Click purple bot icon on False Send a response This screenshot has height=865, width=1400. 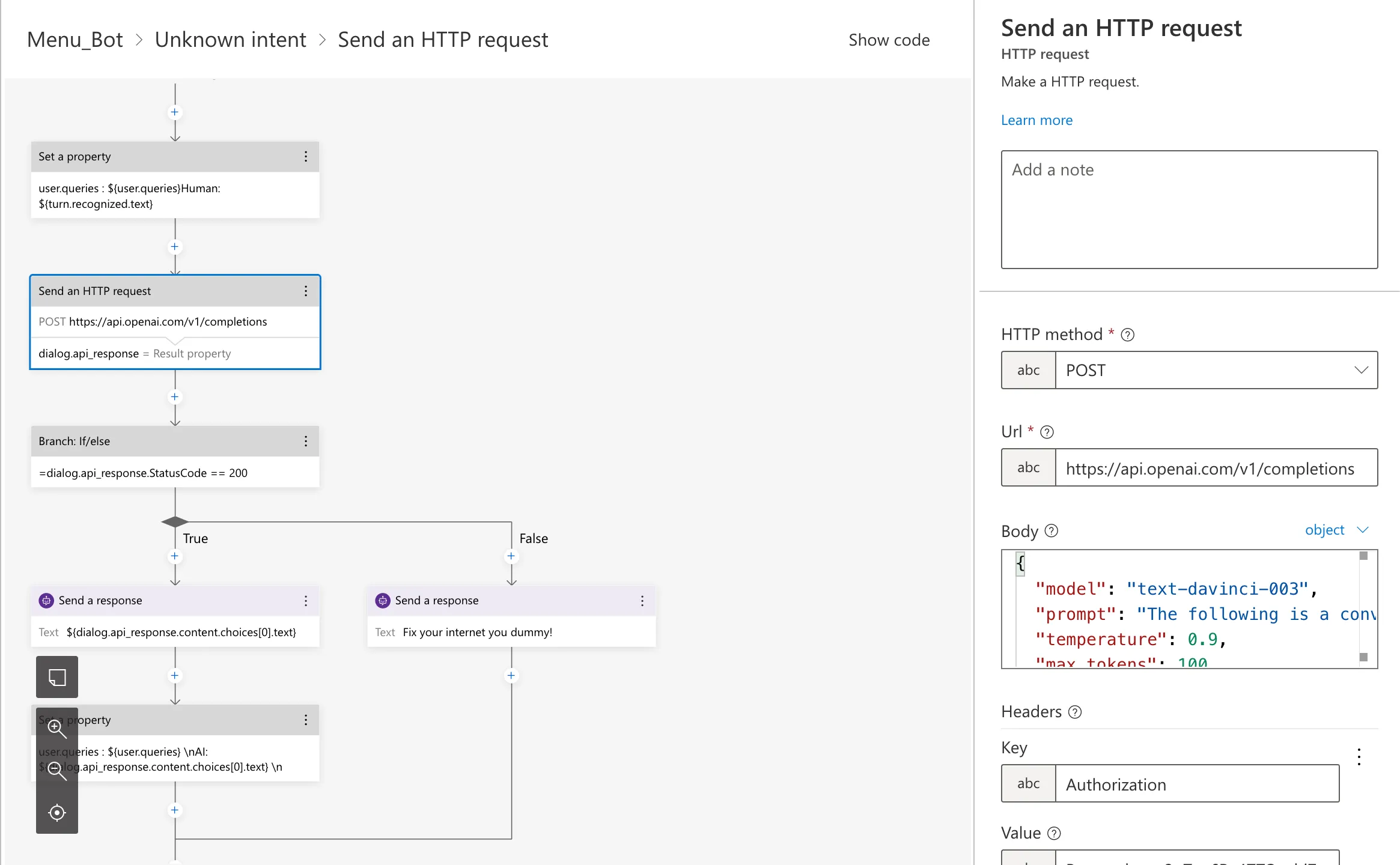[383, 601]
